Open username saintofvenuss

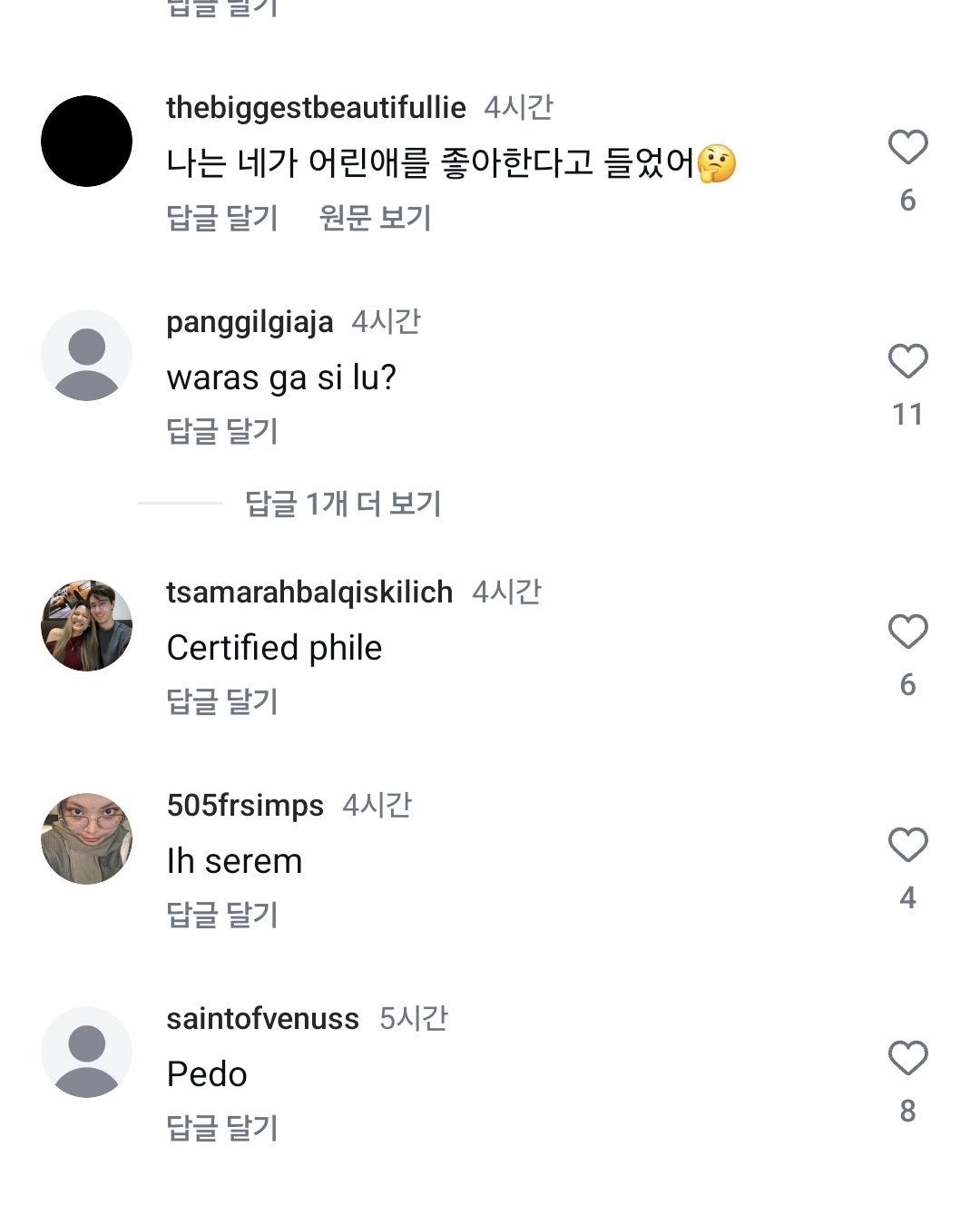(x=262, y=1019)
